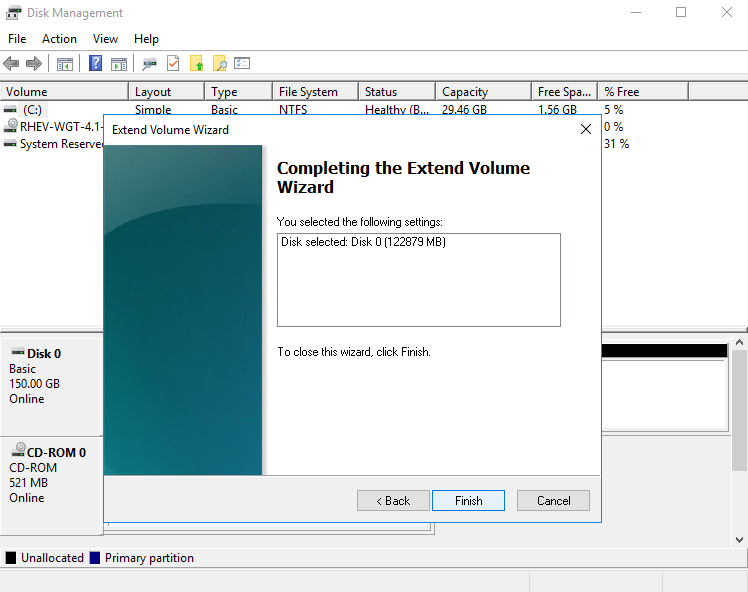Click the Show/Hide Console Tree icon
Screen dimensions: 748x592
coord(65,64)
